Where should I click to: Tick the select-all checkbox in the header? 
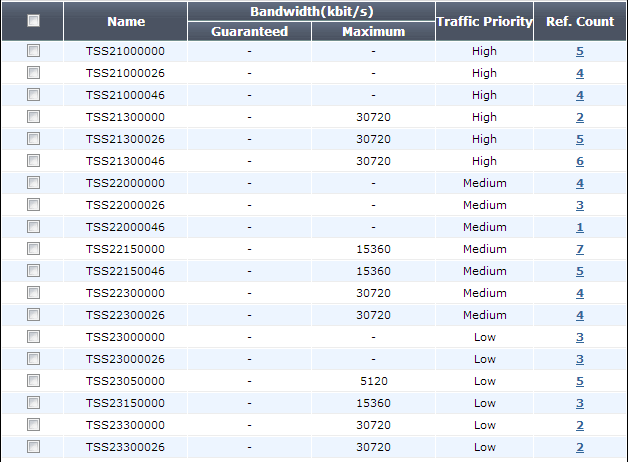point(33,20)
